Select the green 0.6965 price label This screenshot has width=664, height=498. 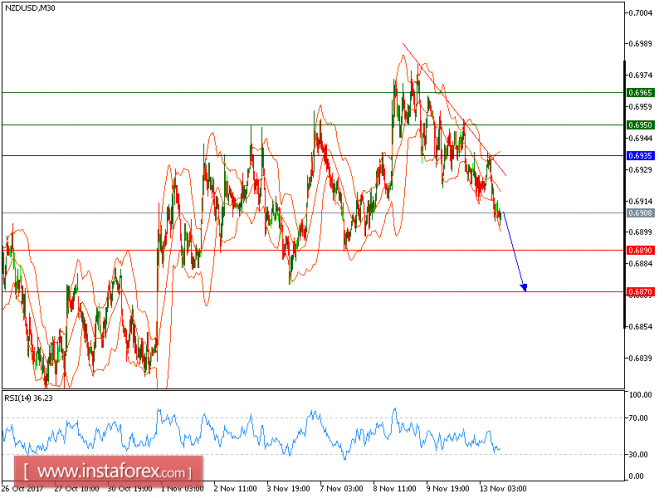(640, 93)
